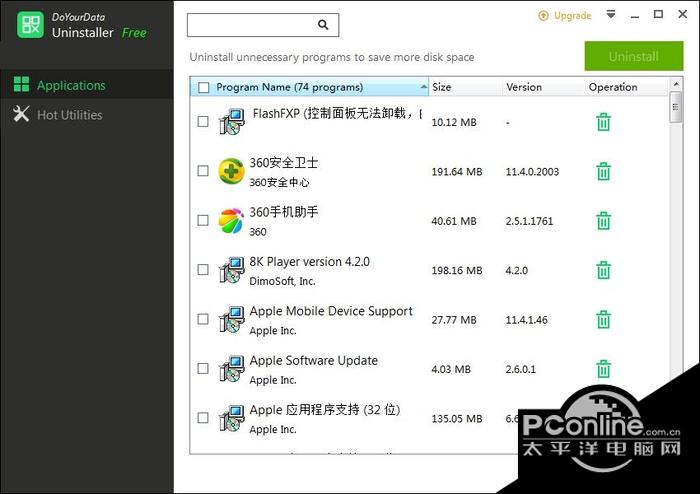Click the Apple Mobile Device Support icon
700x494 pixels.
232,320
